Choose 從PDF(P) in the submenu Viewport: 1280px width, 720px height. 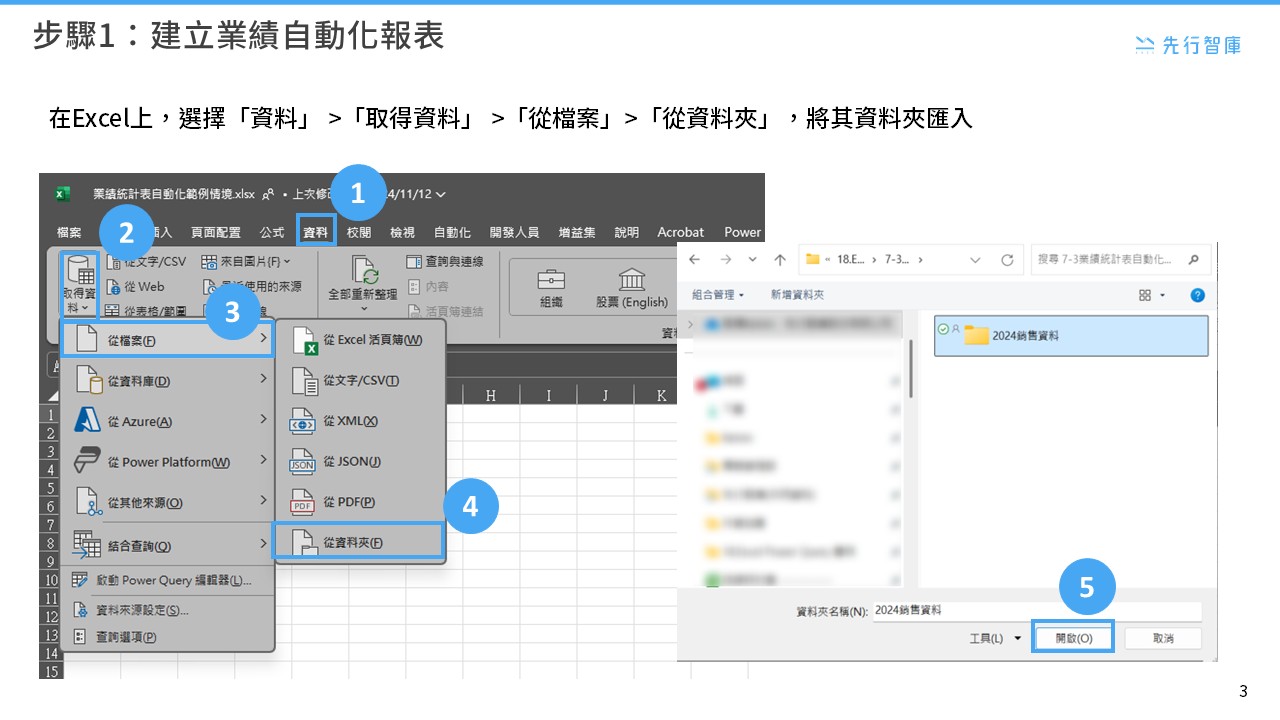coord(343,500)
